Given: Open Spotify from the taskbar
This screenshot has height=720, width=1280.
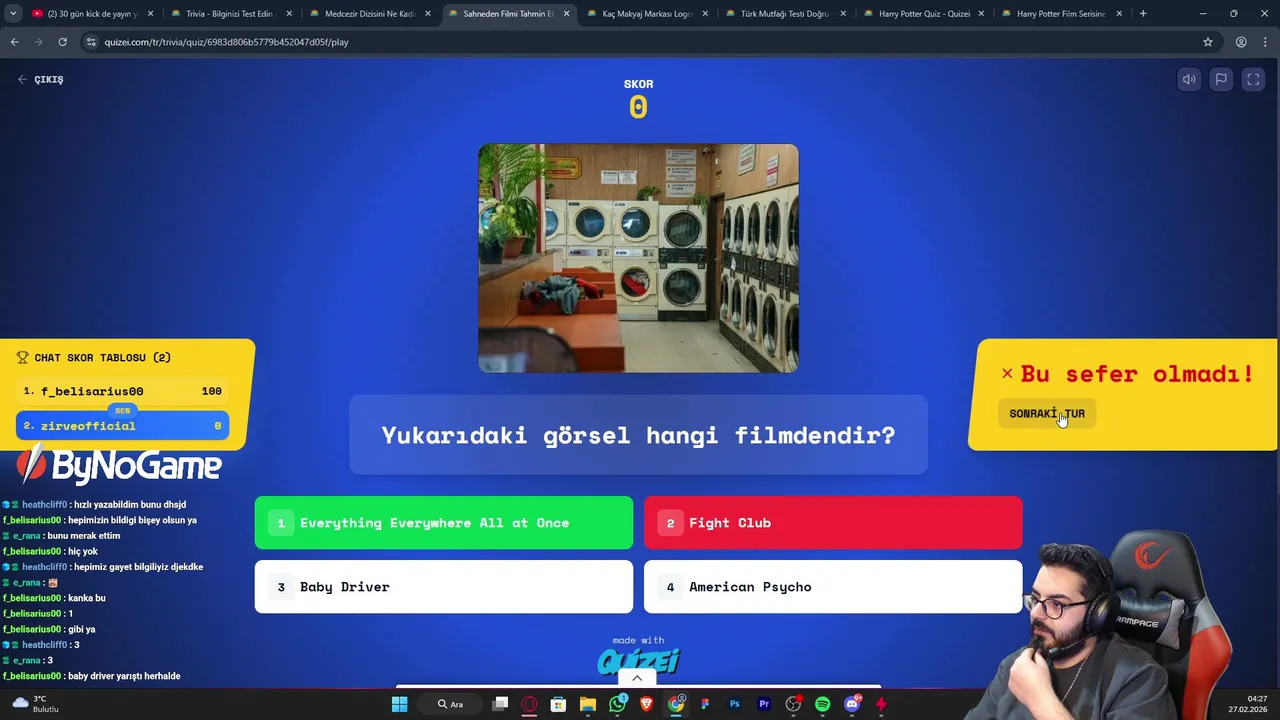Looking at the screenshot, I should click(822, 704).
